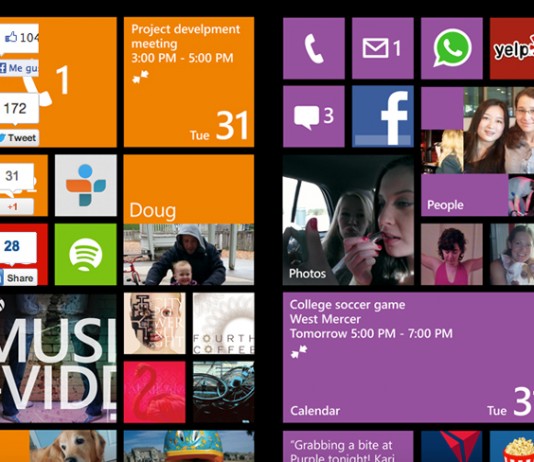Click the share count bubble 28

18,247
